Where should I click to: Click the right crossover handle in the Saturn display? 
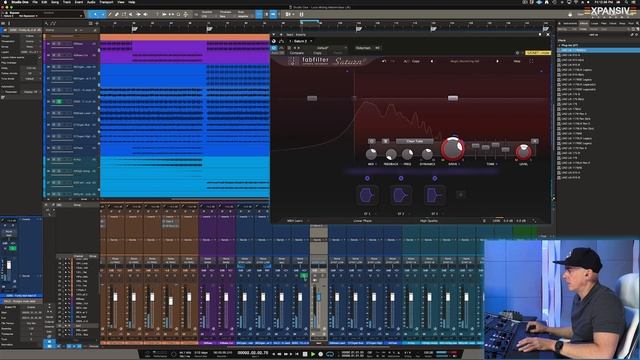[x=453, y=98]
